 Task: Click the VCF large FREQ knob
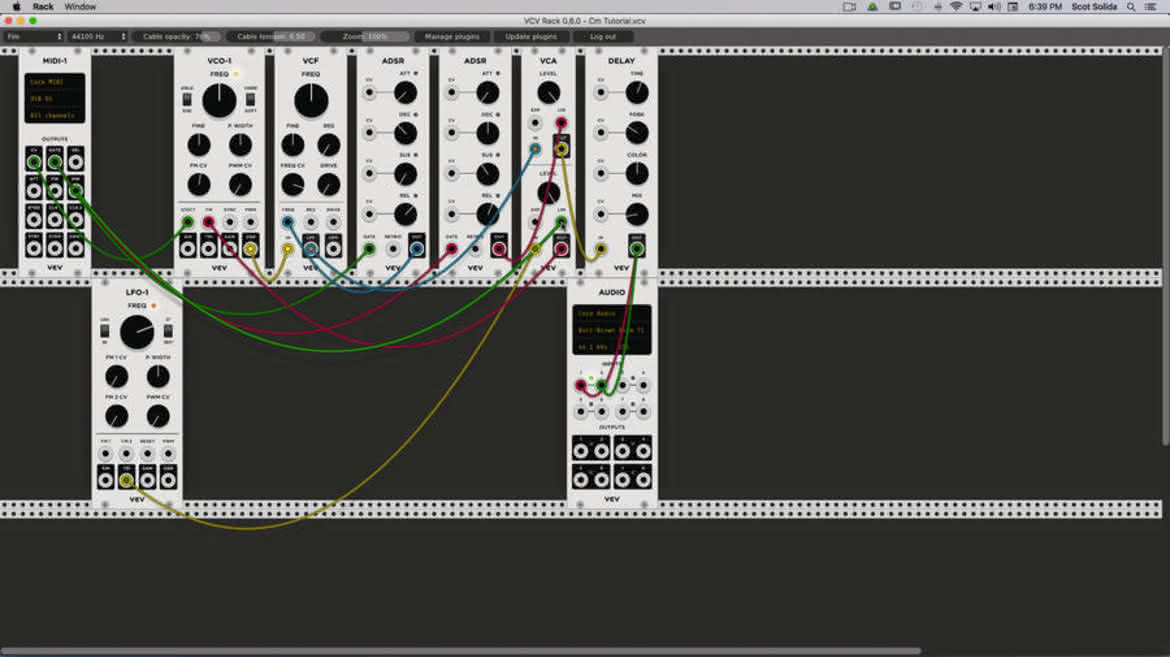311,100
